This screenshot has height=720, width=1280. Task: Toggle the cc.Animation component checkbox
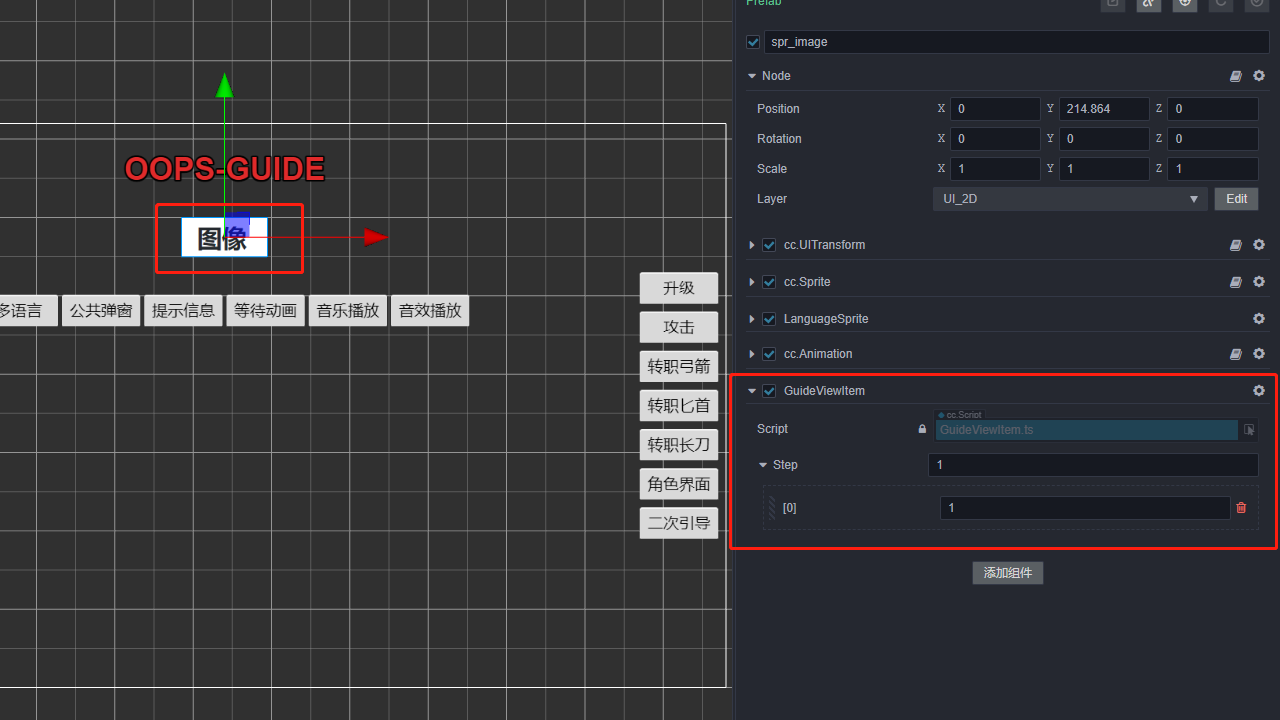[769, 354]
